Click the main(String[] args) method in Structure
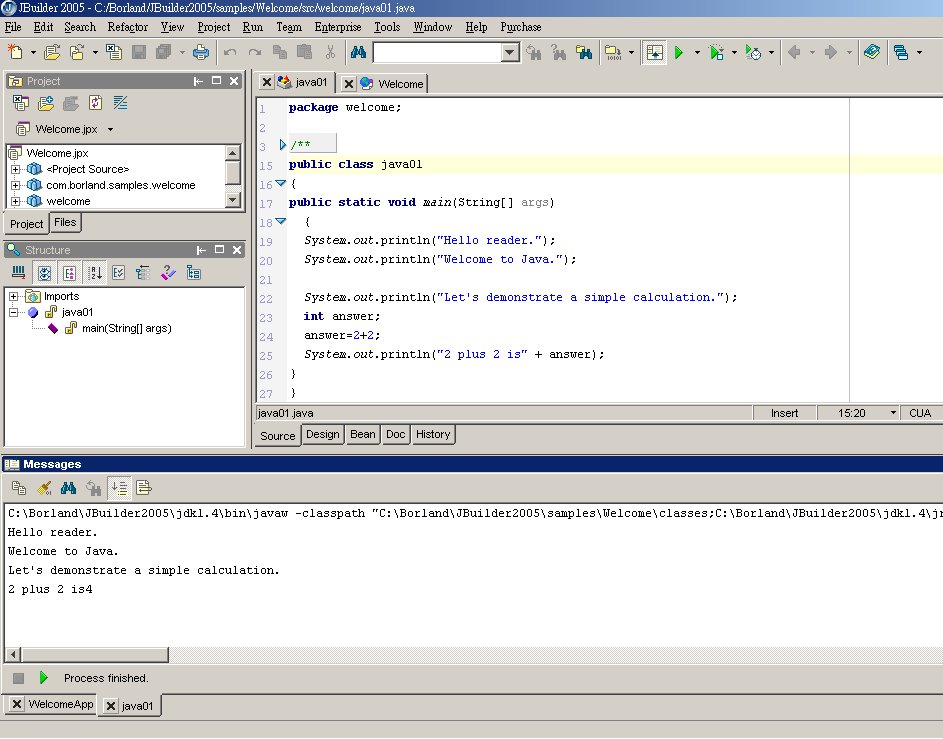Image resolution: width=943 pixels, height=739 pixels. pyautogui.click(x=127, y=328)
